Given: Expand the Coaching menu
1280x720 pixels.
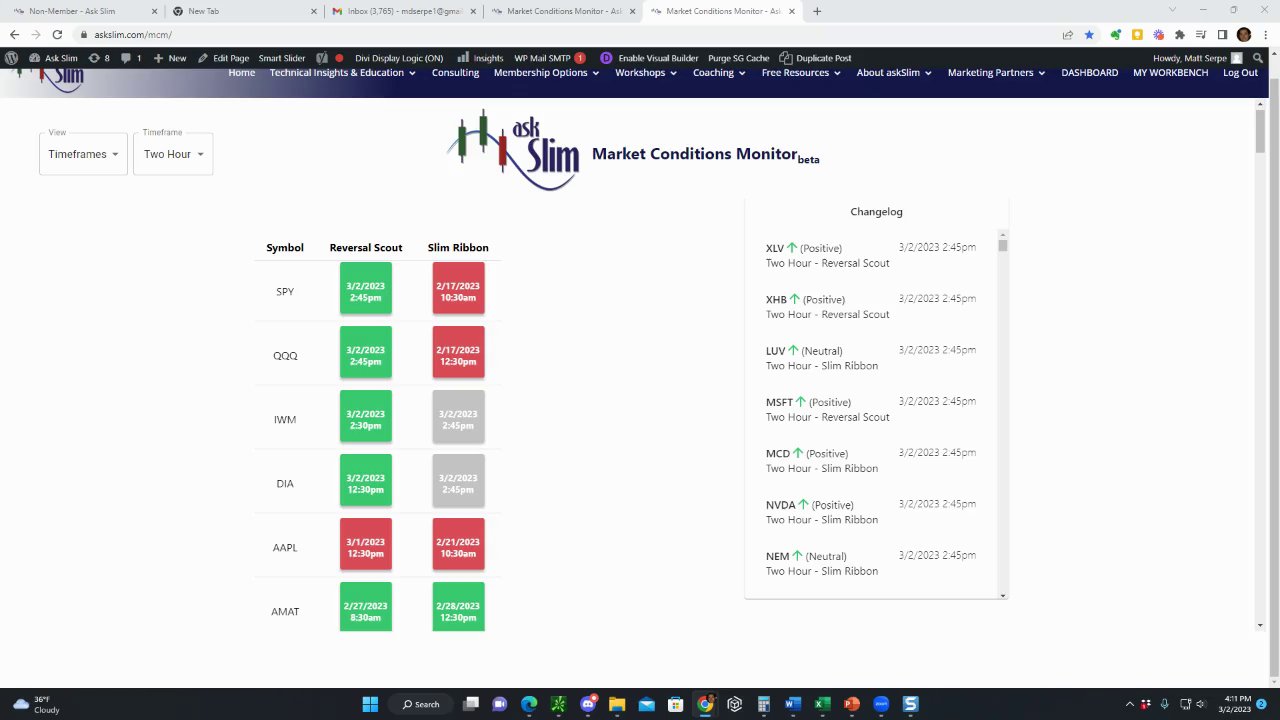Looking at the screenshot, I should (x=719, y=73).
